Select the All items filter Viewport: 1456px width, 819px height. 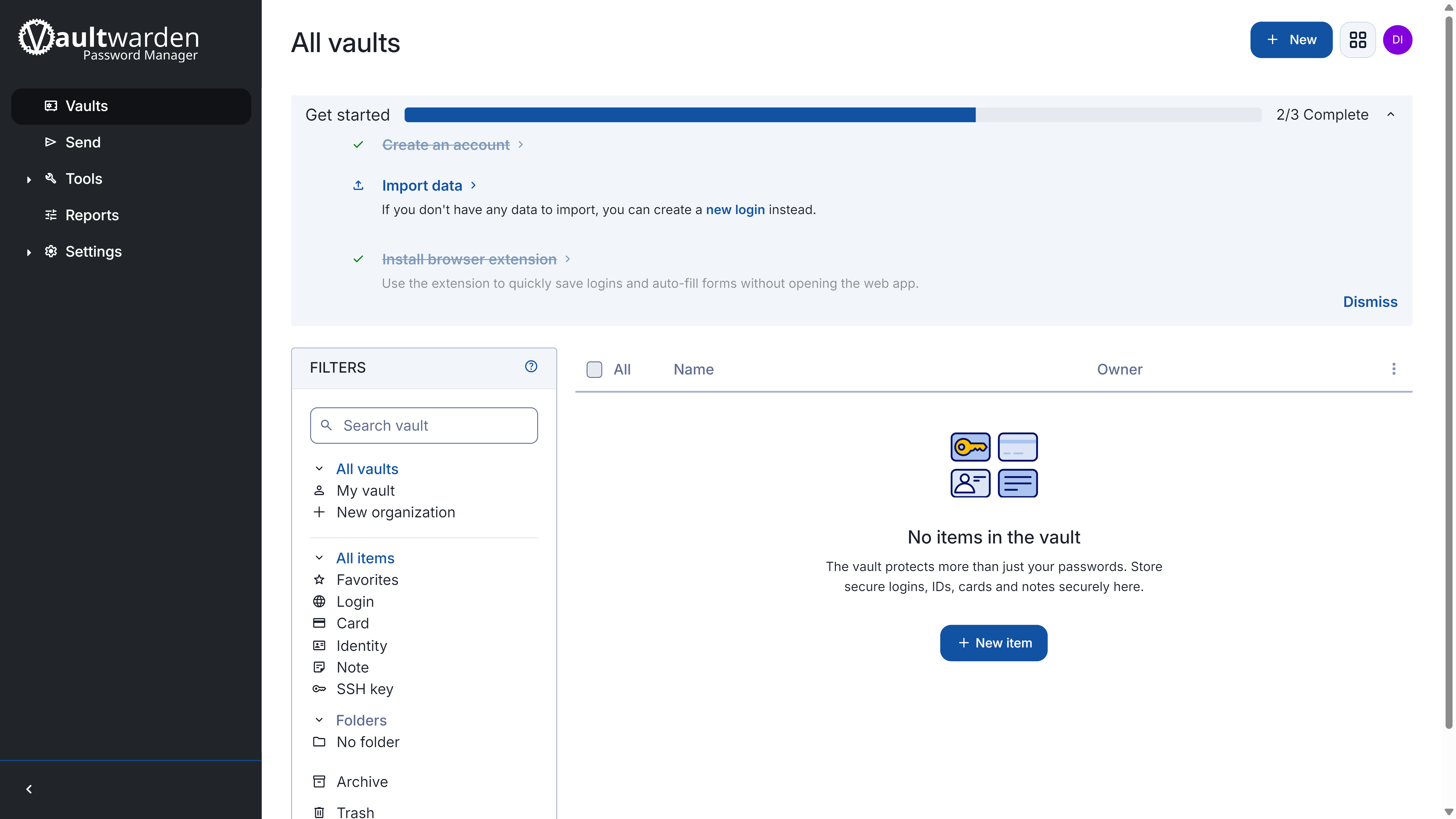[365, 559]
